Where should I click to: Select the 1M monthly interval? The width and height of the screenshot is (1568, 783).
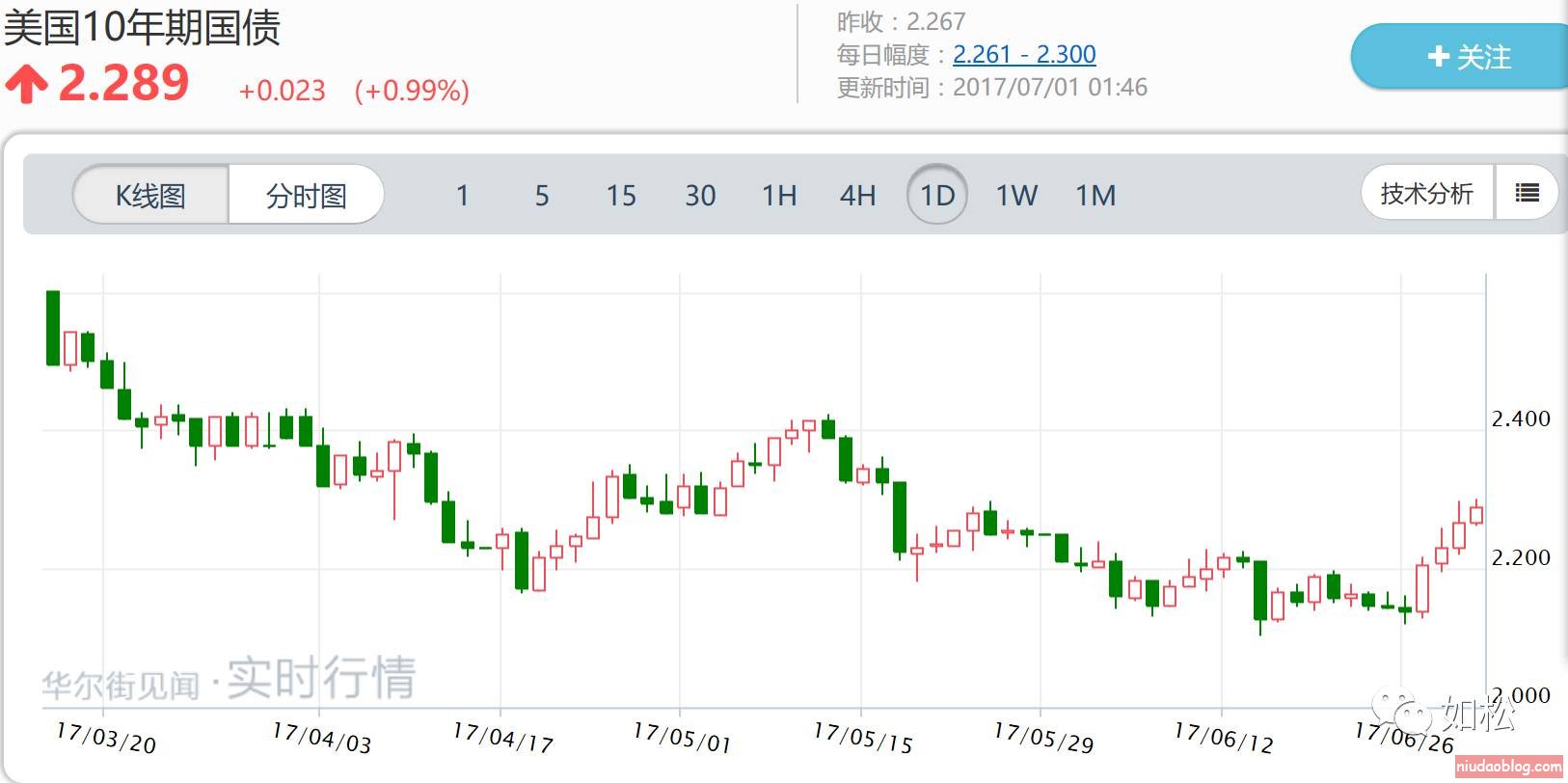point(1095,196)
